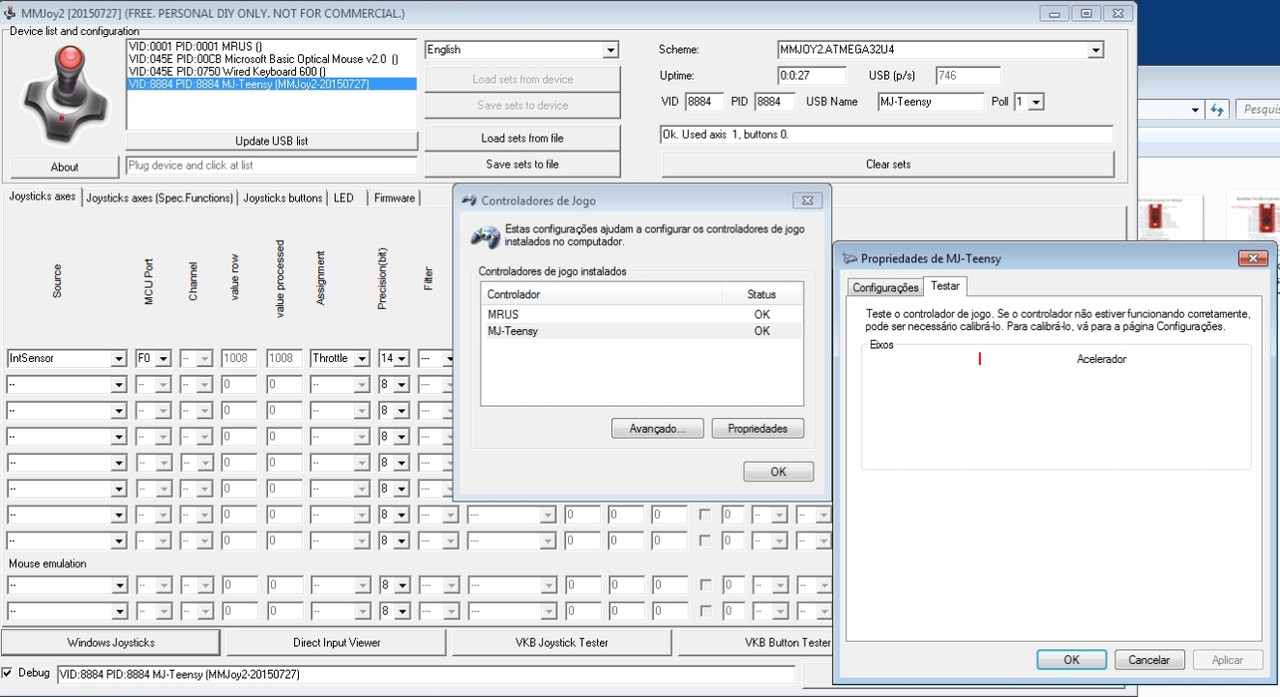Close the Propriedades de MJ-Teensy window
Image resolution: width=1280 pixels, height=697 pixels.
(1252, 258)
